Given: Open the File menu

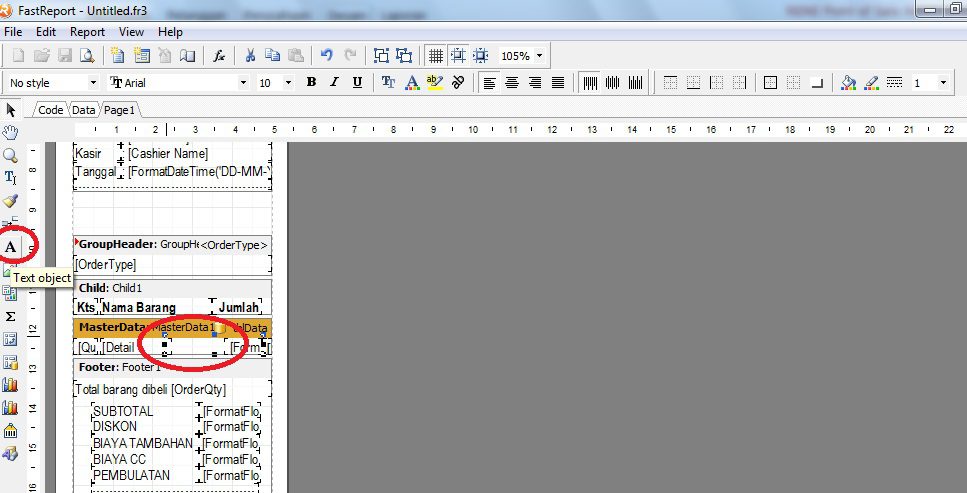Looking at the screenshot, I should [x=13, y=32].
